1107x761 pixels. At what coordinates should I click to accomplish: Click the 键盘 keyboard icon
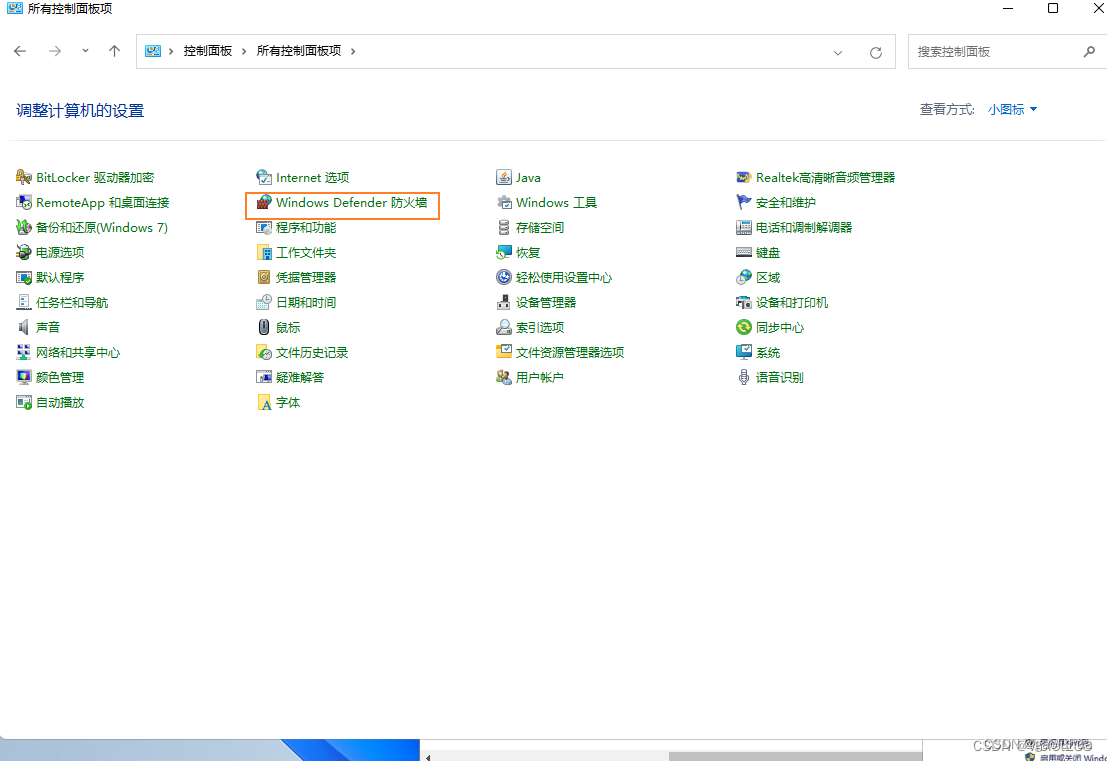point(743,252)
